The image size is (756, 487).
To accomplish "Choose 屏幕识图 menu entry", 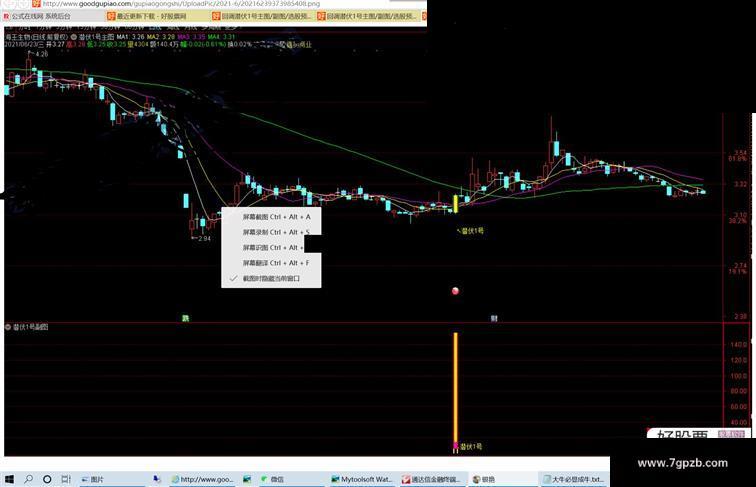I will click(273, 248).
